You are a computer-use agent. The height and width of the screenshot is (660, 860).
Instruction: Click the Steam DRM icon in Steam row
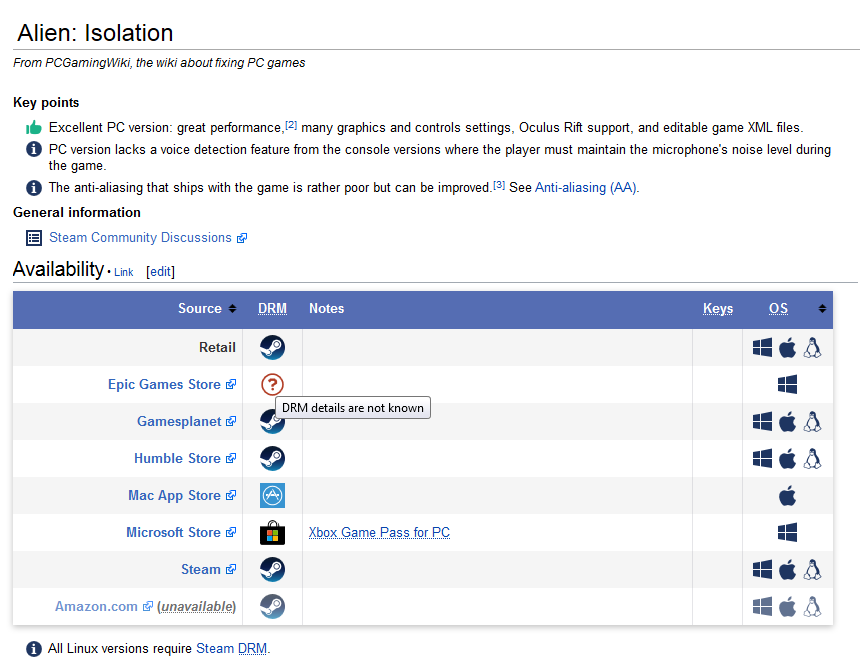pos(272,569)
